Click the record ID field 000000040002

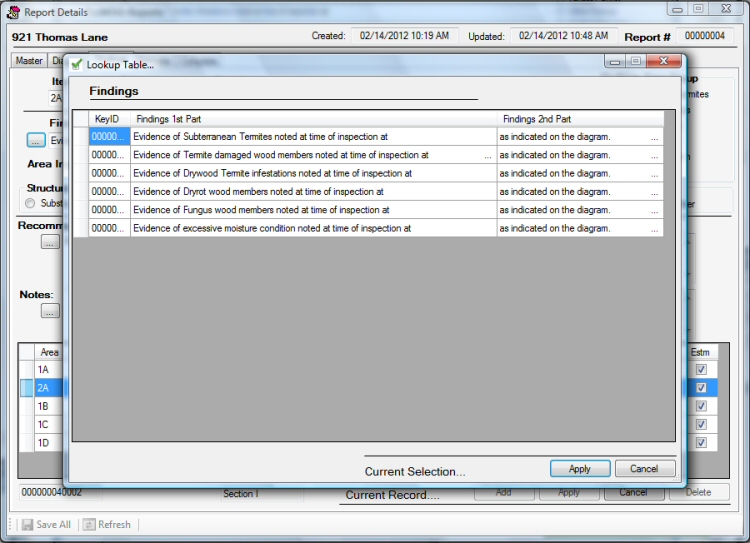[60, 492]
